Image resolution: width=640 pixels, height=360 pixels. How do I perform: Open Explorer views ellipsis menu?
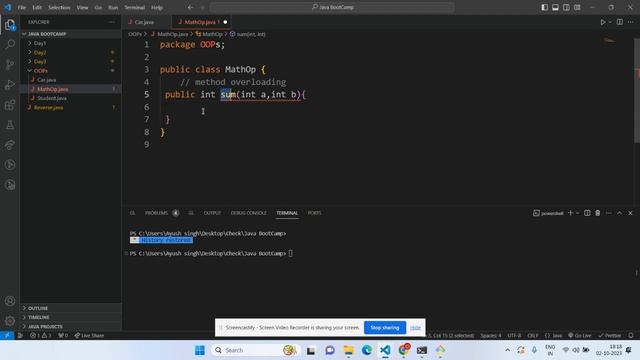(111, 22)
